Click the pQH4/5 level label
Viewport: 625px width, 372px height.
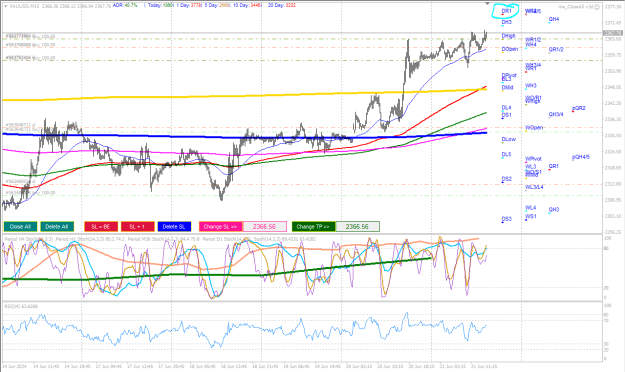pyautogui.click(x=580, y=157)
